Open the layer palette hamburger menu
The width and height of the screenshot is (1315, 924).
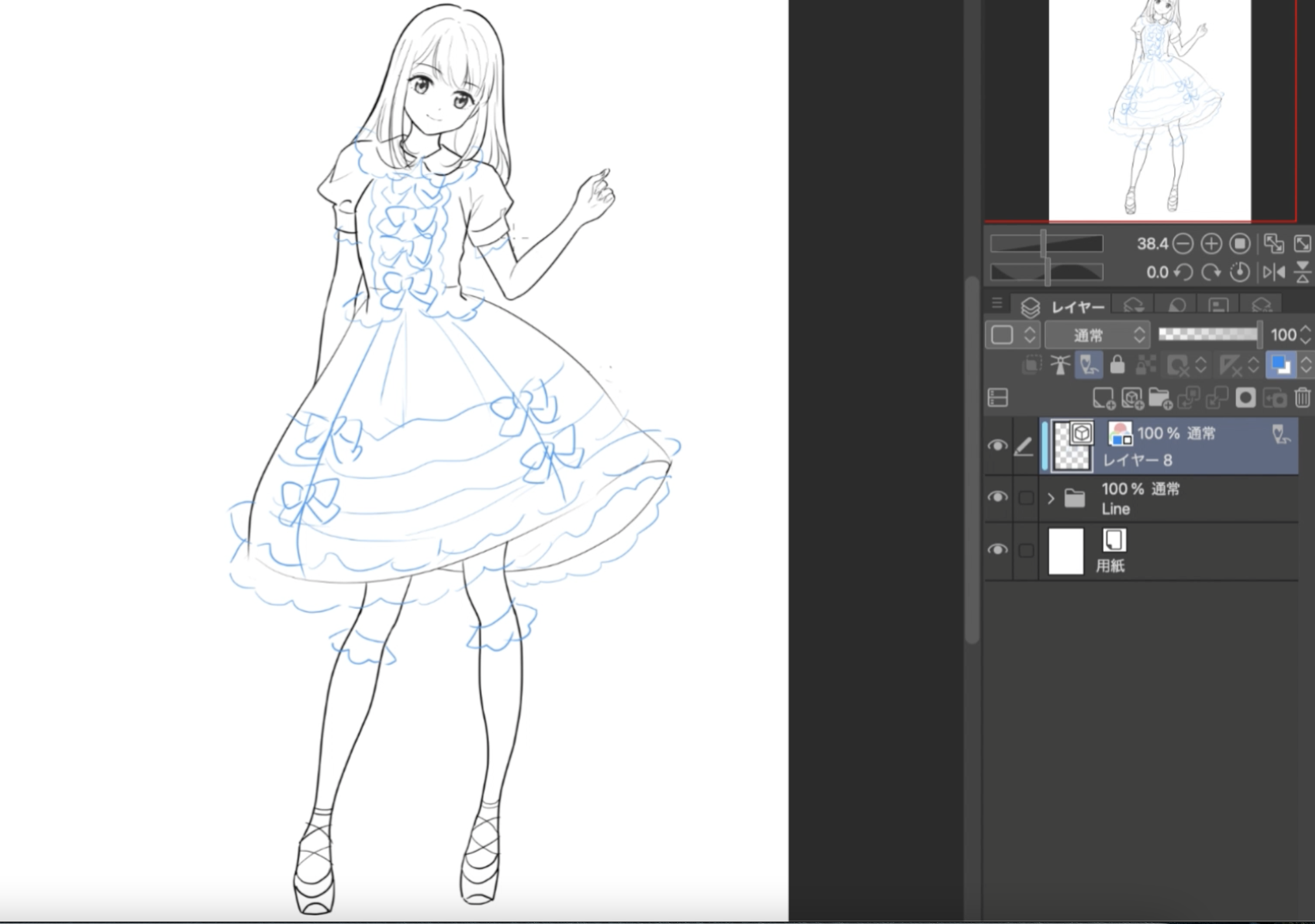[x=997, y=303]
